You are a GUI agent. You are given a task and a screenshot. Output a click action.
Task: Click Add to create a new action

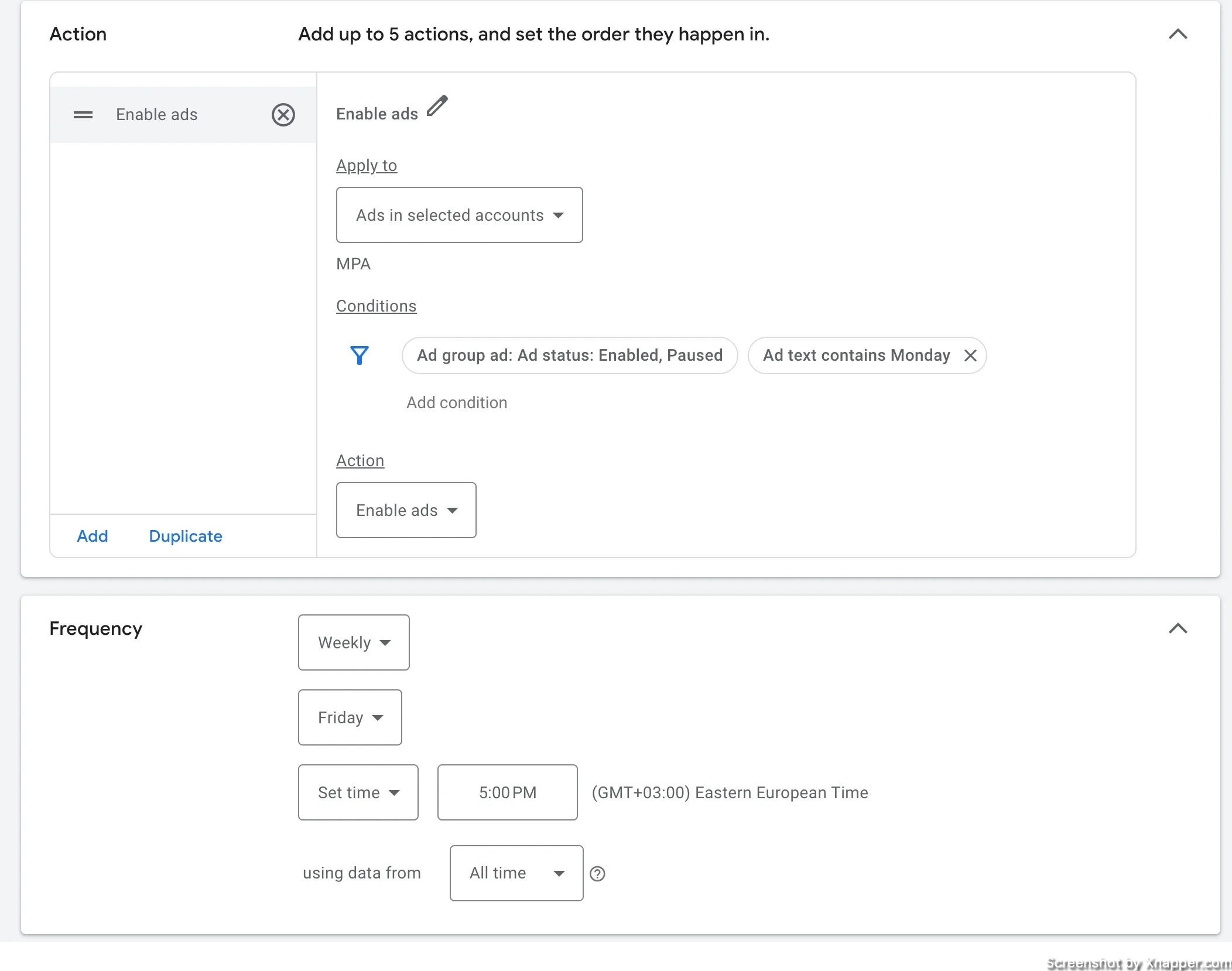point(93,536)
